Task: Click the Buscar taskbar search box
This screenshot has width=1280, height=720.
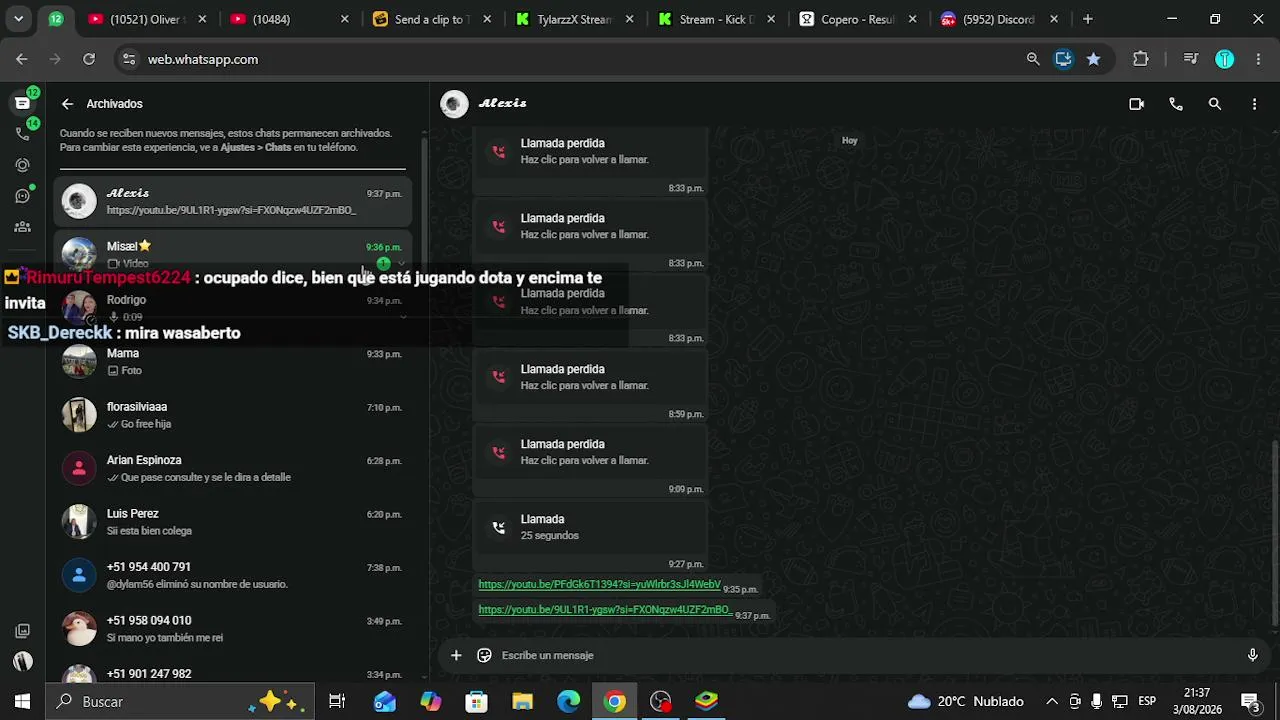Action: point(180,701)
